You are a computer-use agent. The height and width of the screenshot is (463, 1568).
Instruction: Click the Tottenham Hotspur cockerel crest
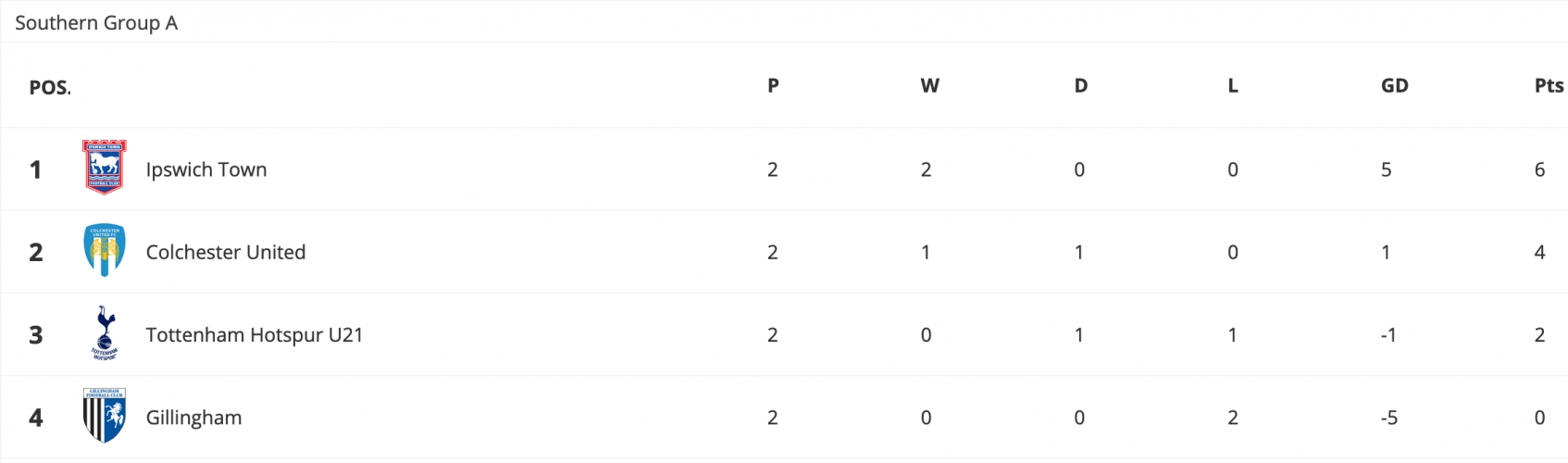(x=105, y=332)
